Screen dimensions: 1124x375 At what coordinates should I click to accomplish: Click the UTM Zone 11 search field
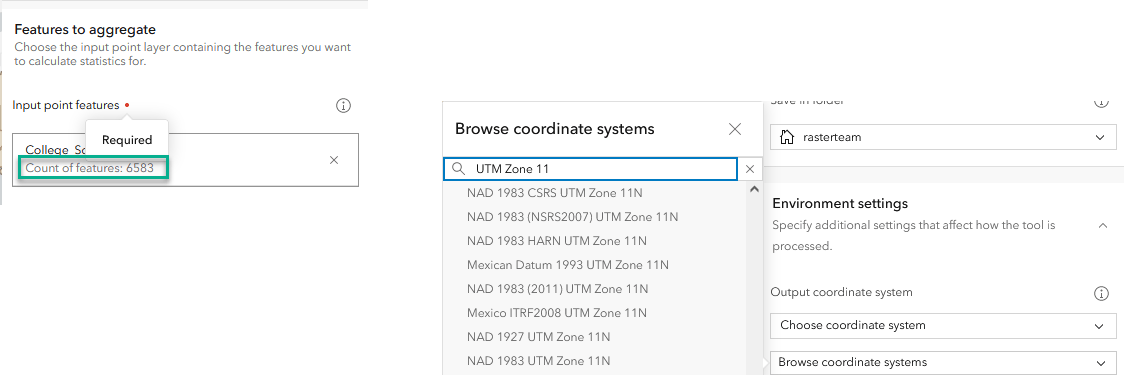click(x=590, y=169)
